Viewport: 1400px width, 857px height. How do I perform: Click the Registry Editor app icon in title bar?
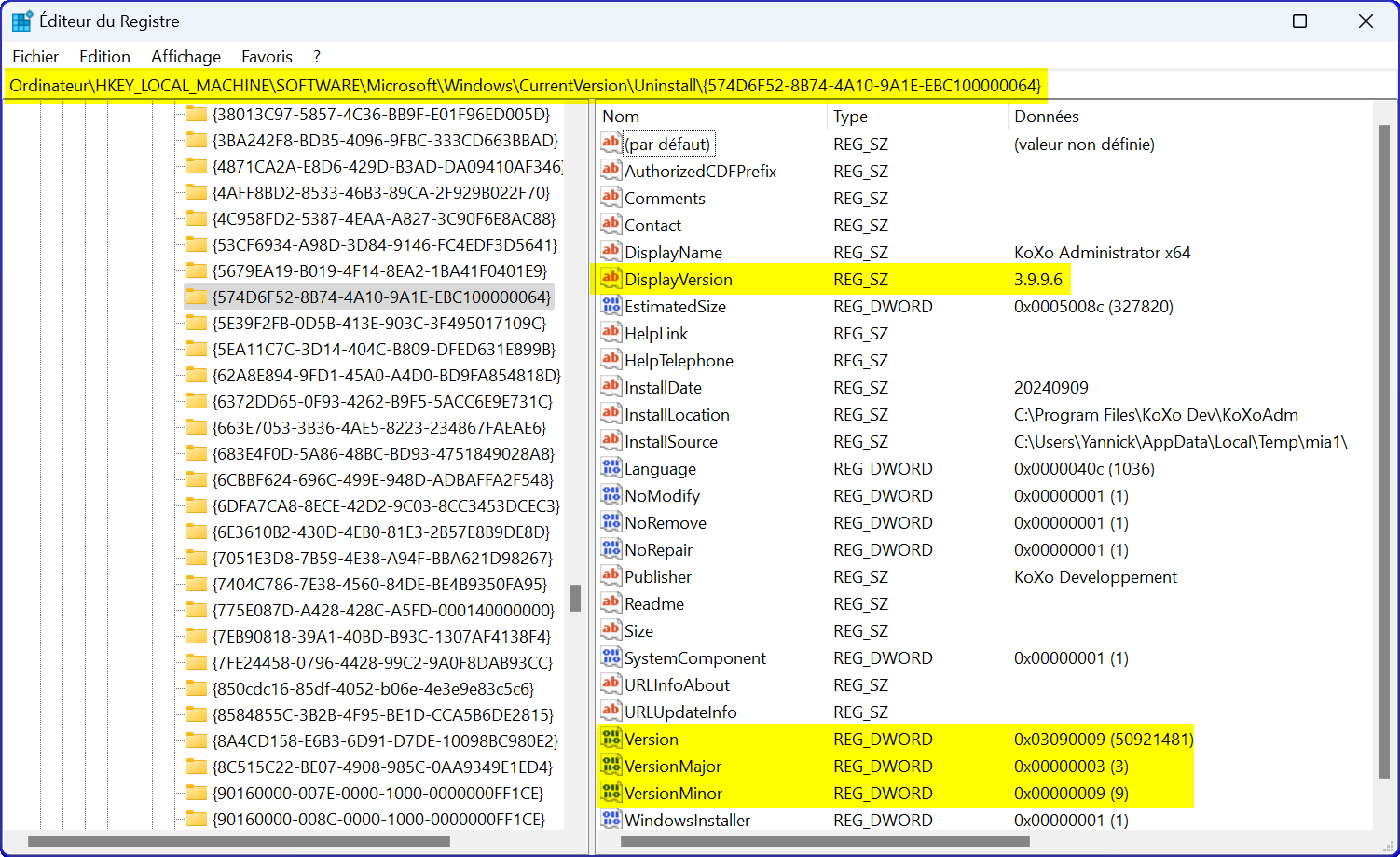[21, 21]
